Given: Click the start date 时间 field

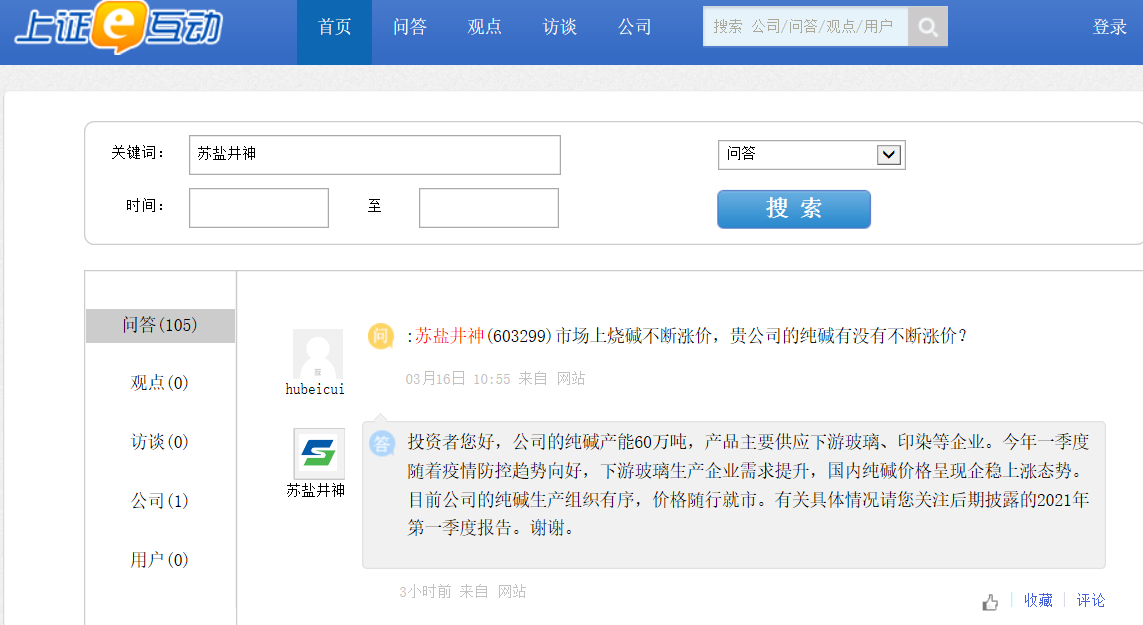Looking at the screenshot, I should tap(259, 208).
